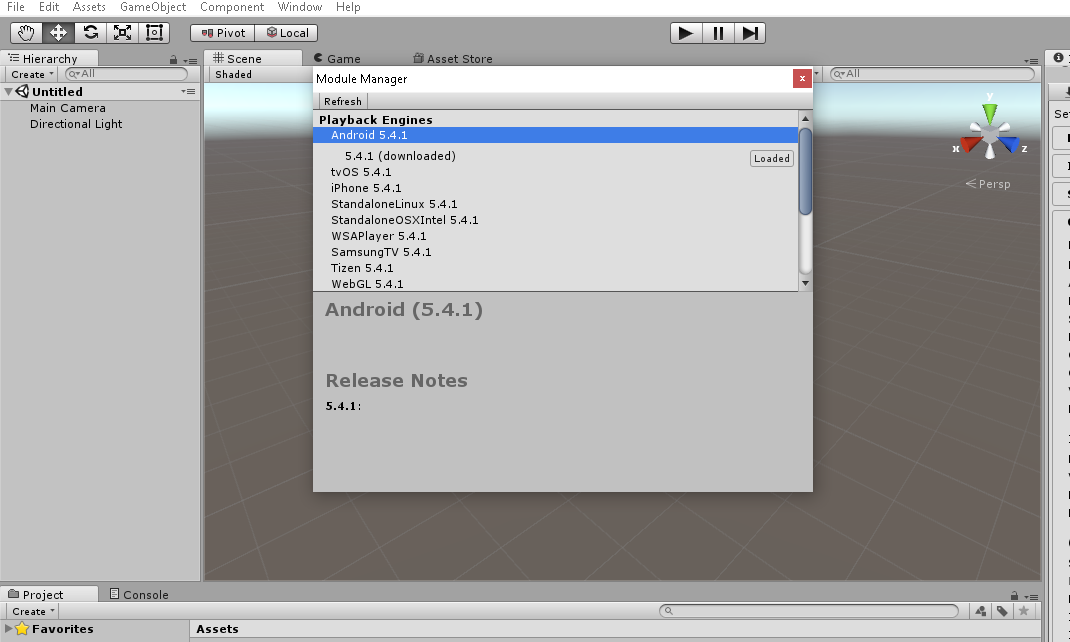Open the Component menu
Screen dimensions: 1070x642
coord(231,7)
